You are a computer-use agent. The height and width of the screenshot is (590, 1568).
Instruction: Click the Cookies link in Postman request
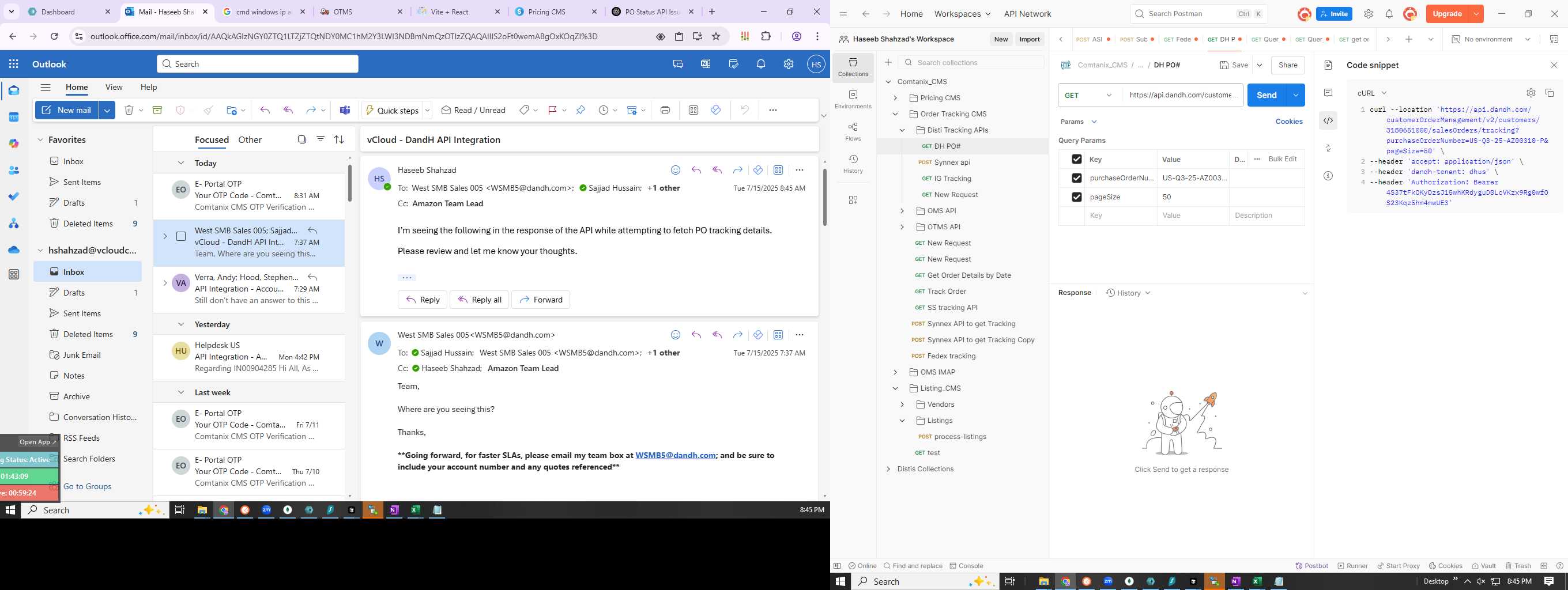pos(1288,122)
